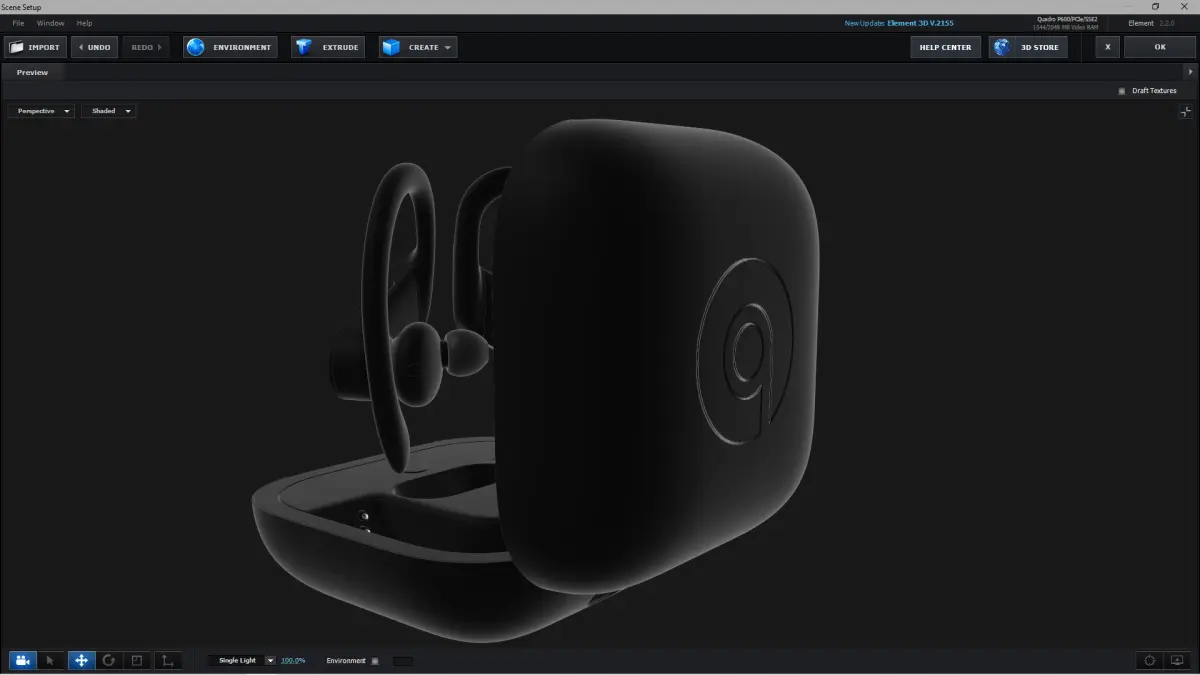
Task: Open the File menu
Action: 18,23
